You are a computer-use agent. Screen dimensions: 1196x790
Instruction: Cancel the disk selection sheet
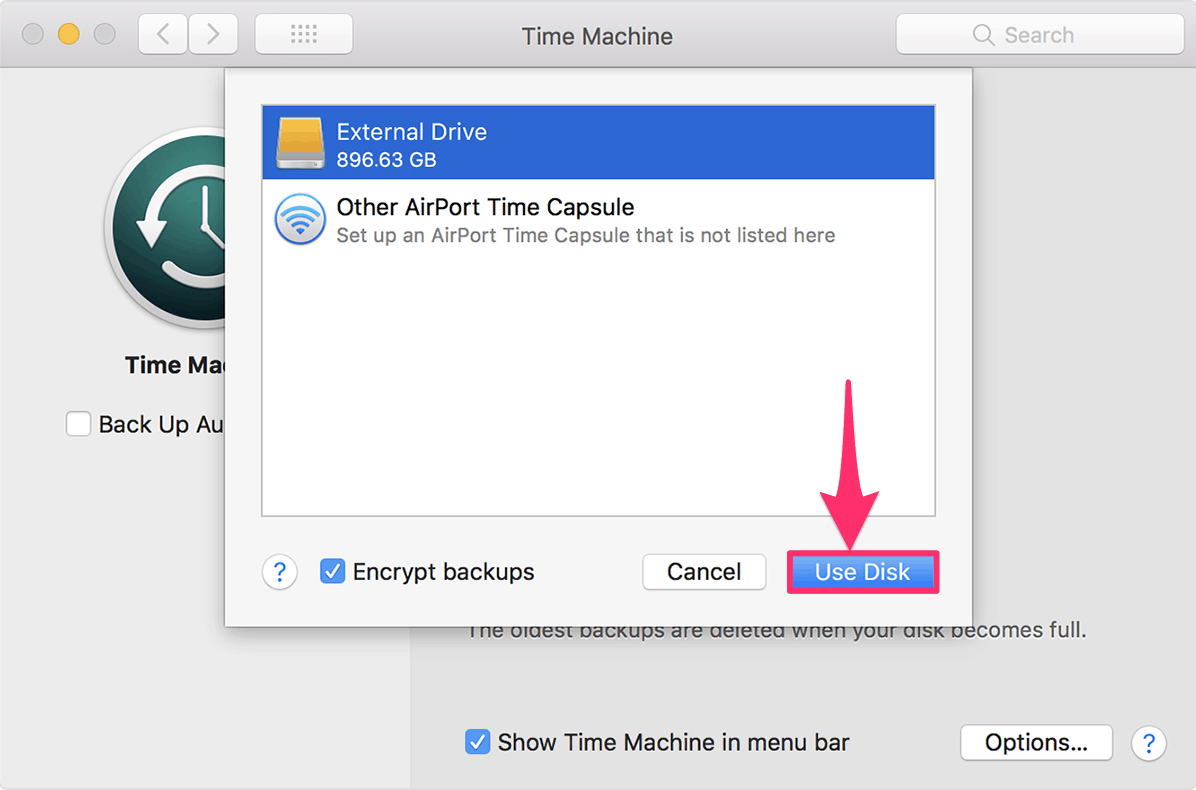pos(704,572)
